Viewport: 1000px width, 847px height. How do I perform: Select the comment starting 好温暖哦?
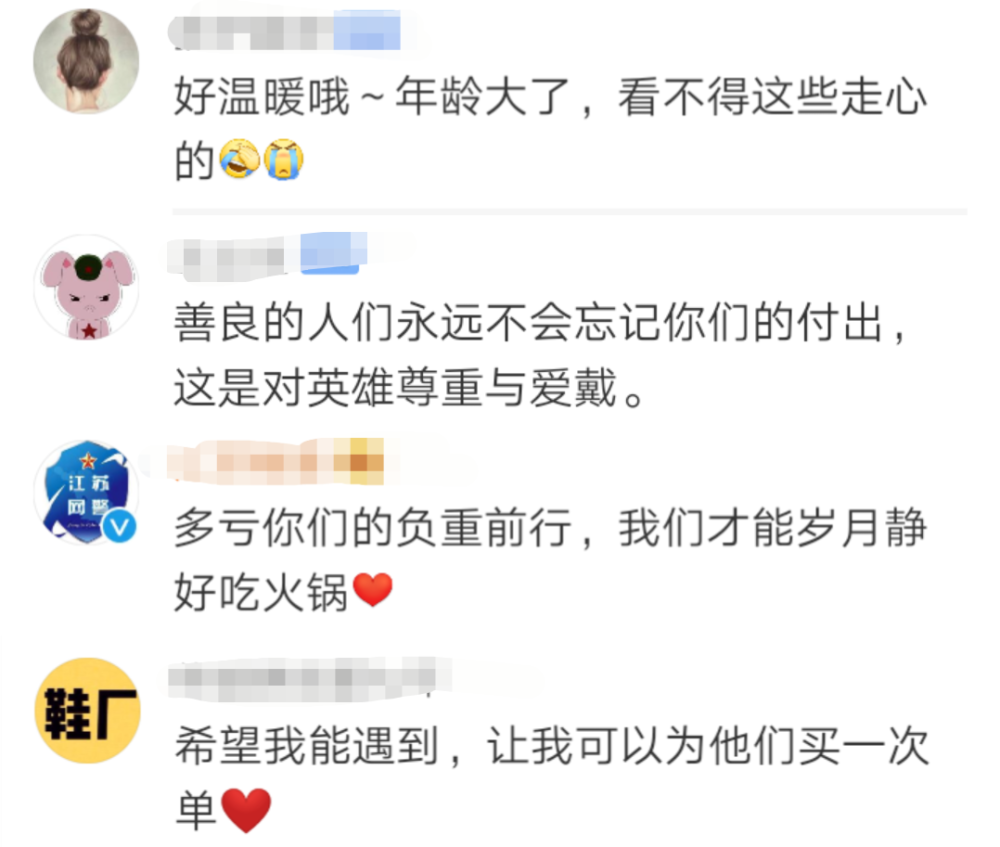550,128
